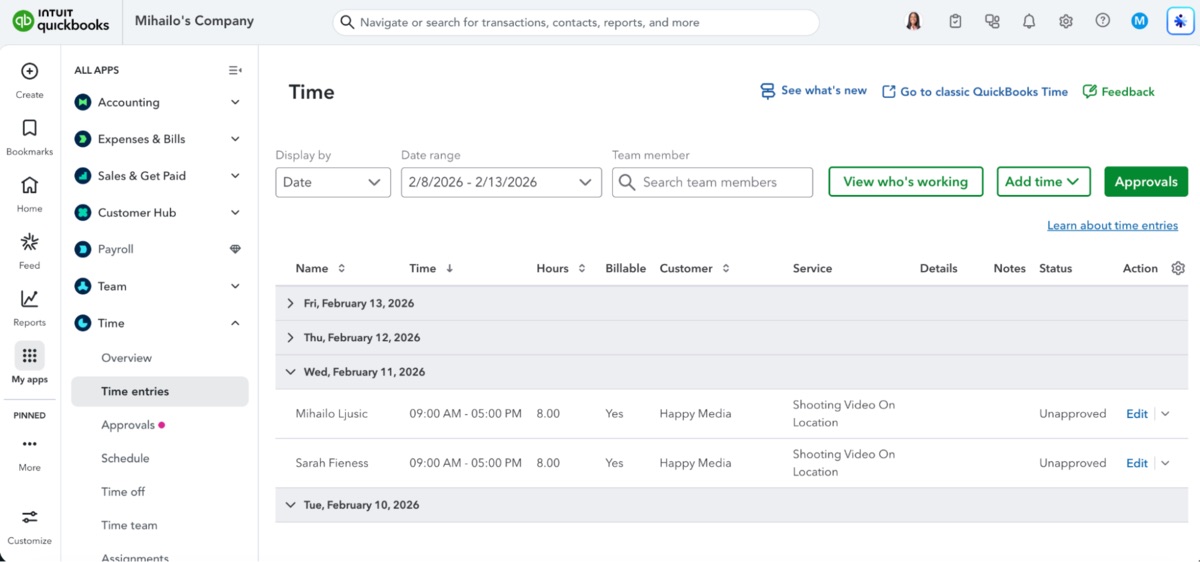Open action dropdown for Sarah Fieness row
This screenshot has width=1200, height=562.
[1165, 463]
